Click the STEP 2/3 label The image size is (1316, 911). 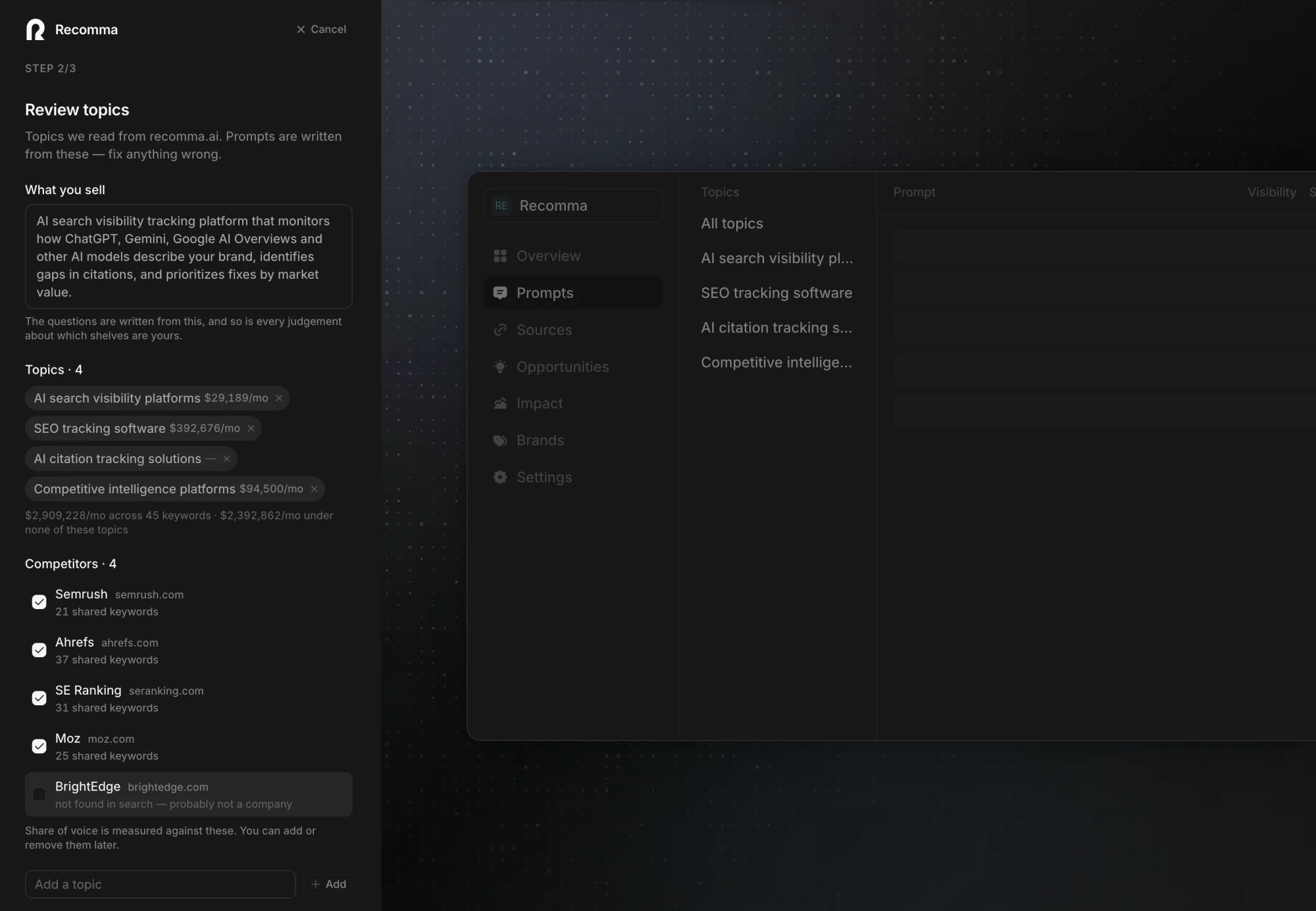(x=51, y=68)
